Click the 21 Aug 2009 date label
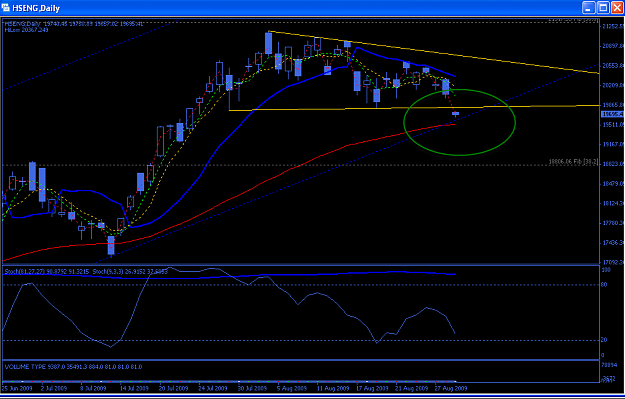Image resolution: width=625 pixels, height=399 pixels. pos(411,387)
